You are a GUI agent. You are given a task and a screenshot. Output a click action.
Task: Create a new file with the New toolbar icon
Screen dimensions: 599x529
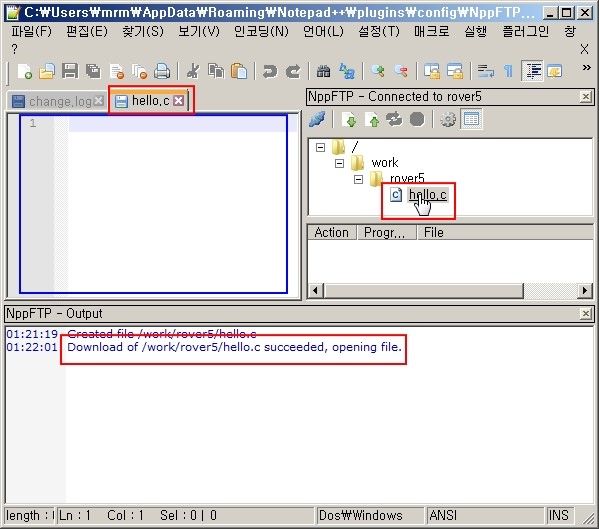pyautogui.click(x=24, y=71)
